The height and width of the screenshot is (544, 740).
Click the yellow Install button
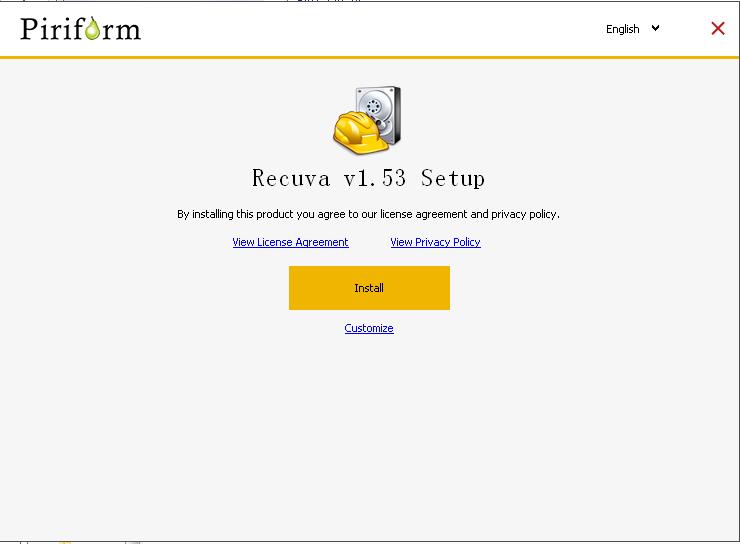[x=369, y=288]
